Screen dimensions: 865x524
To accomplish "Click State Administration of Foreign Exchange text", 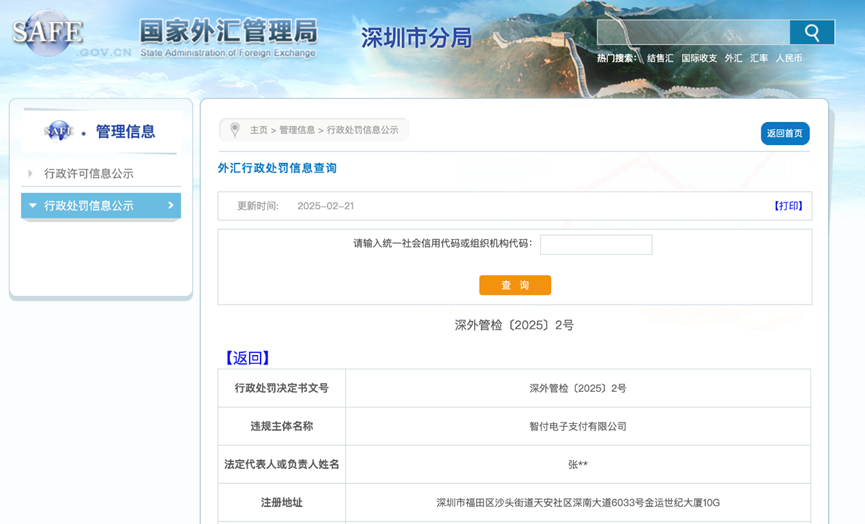I will 228,53.
